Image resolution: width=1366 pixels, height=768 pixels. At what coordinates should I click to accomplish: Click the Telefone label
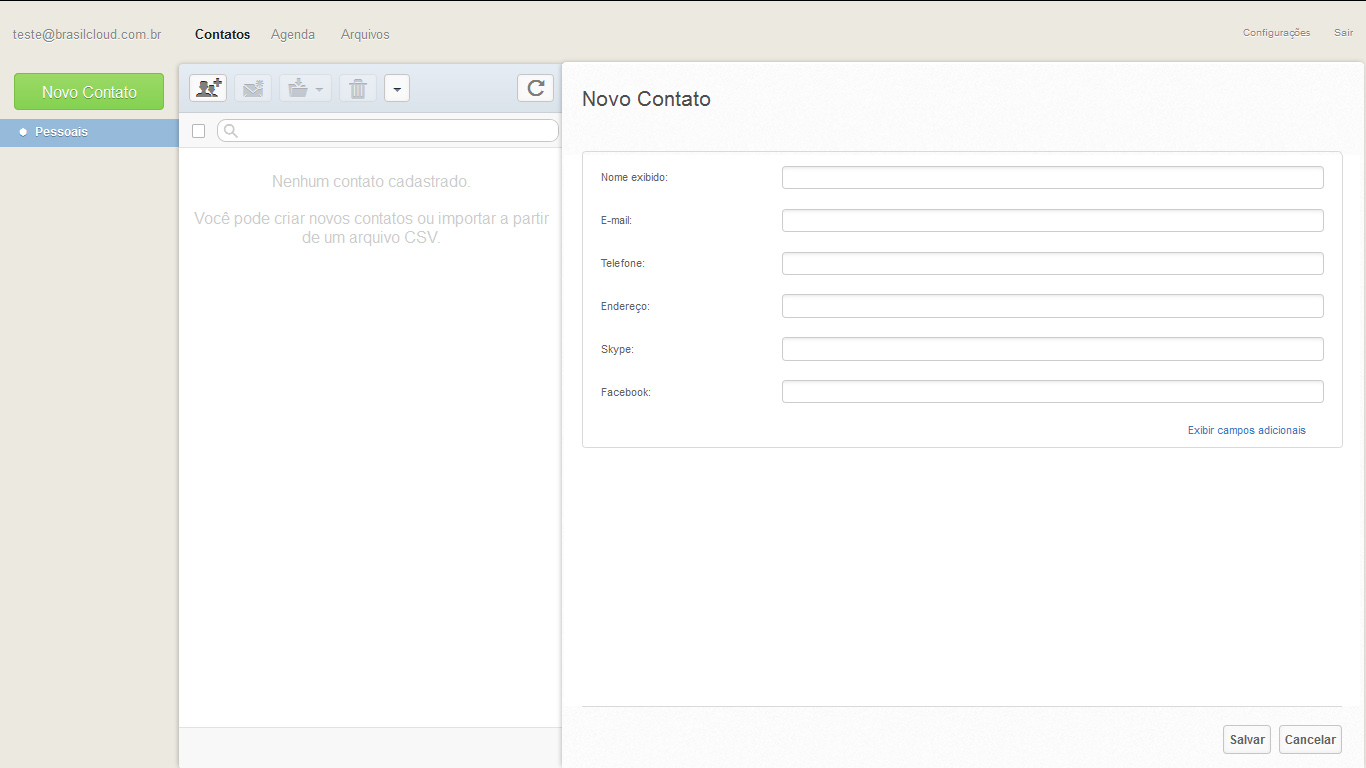tap(623, 263)
